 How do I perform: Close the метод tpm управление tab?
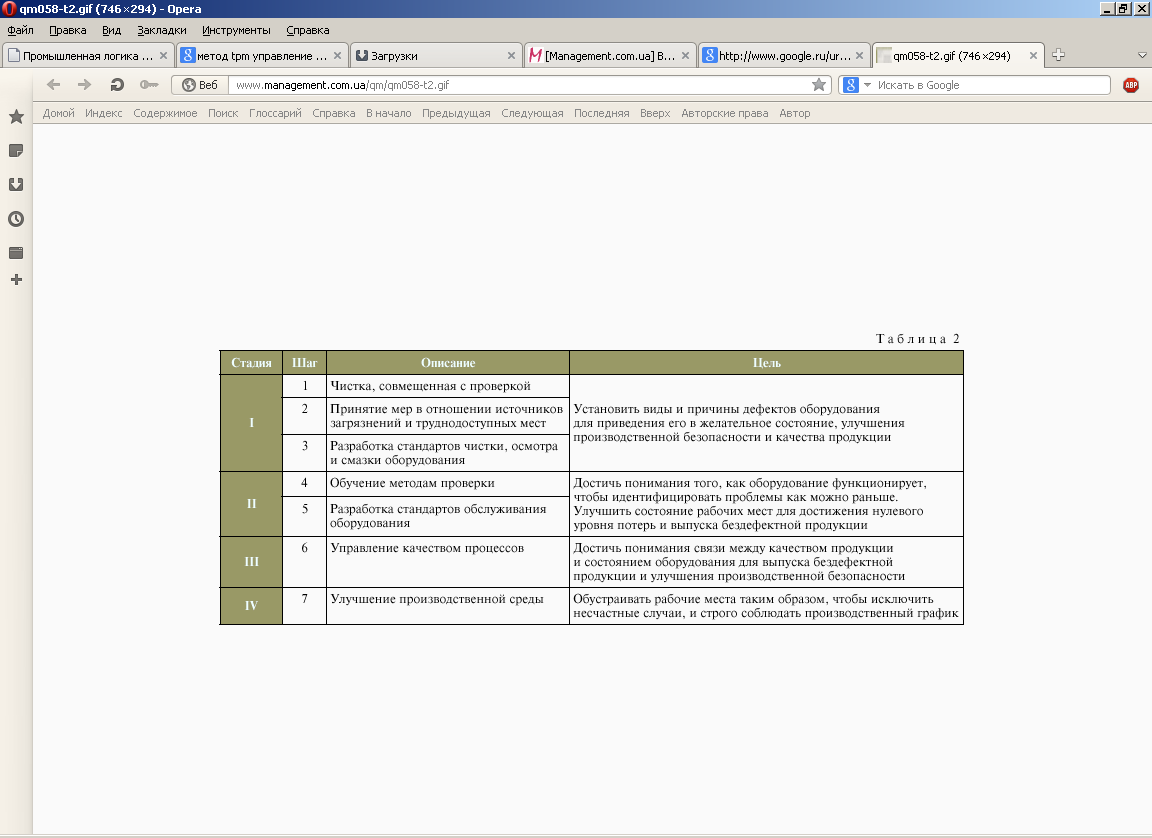(337, 56)
